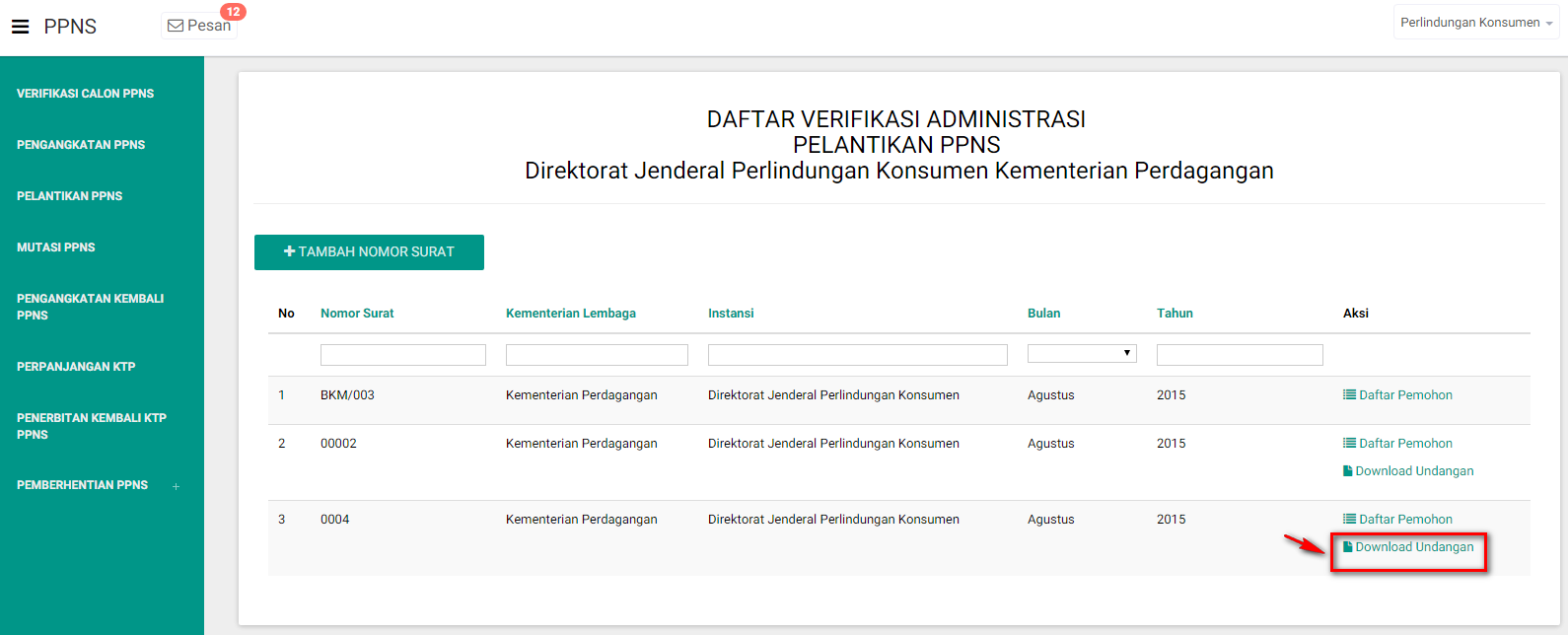Focus Kementerian Lembaga filter field

pos(597,355)
